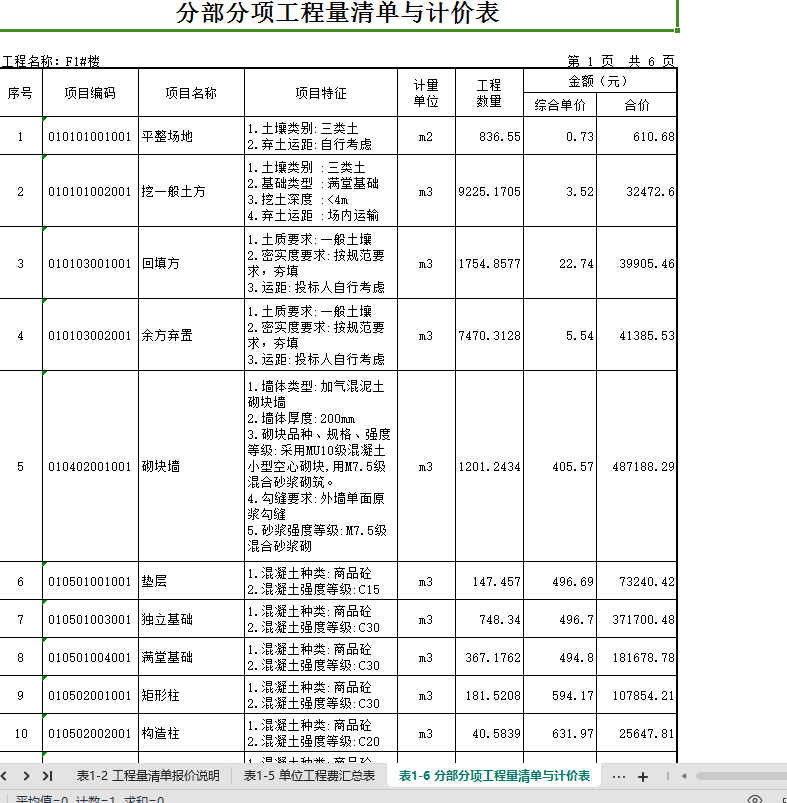The width and height of the screenshot is (787, 803).
Task: Select unit price cell 3.52
Action: pos(560,191)
